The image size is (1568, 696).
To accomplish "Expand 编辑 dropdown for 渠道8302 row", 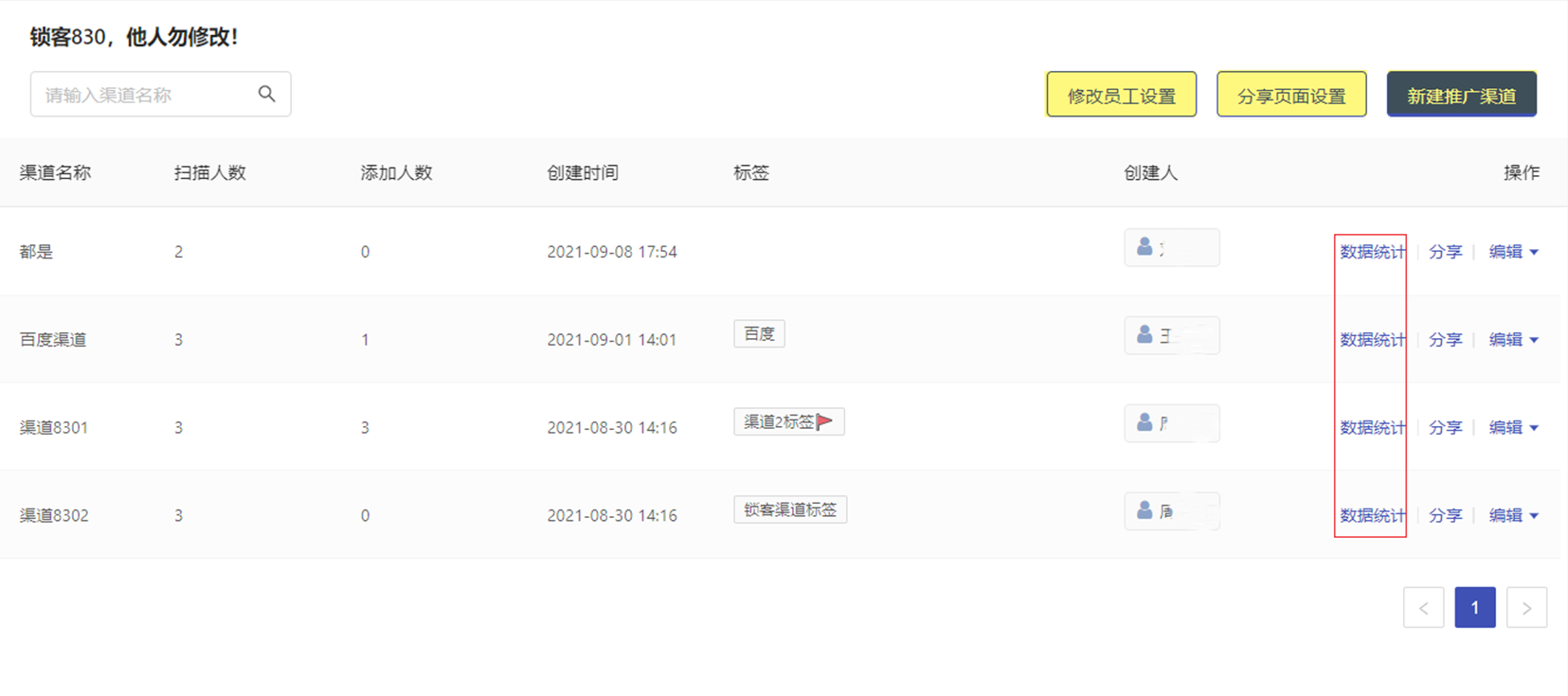I will coord(1513,516).
